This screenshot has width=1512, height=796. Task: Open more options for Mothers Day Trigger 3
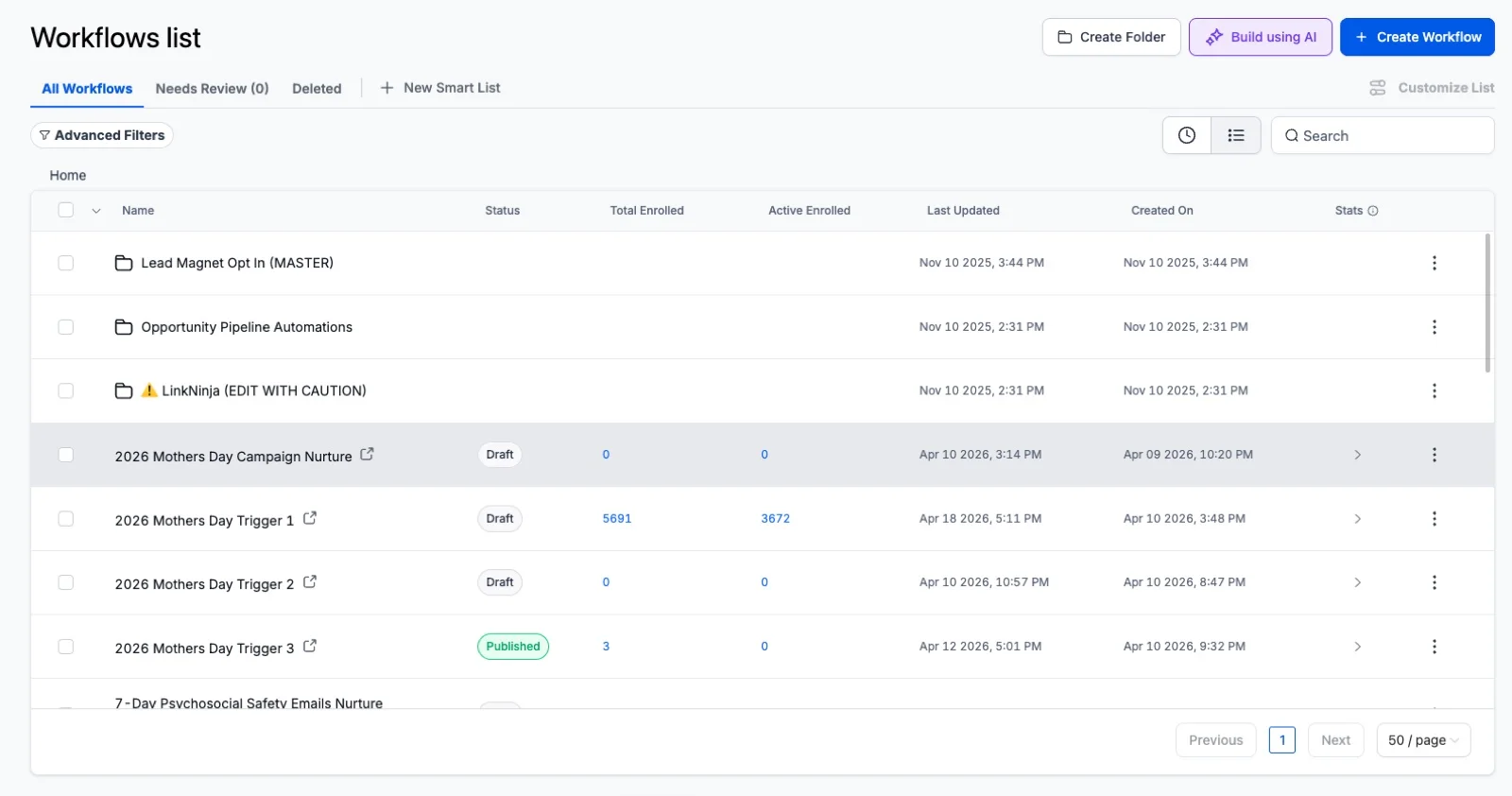[1435, 647]
